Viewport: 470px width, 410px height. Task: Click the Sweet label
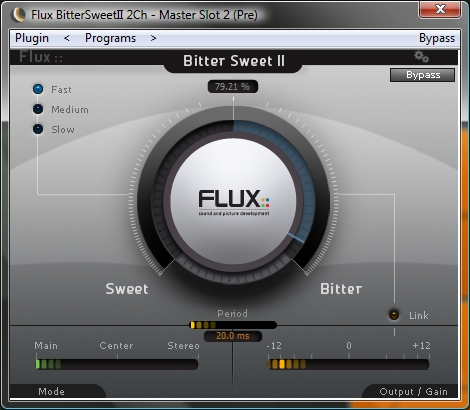127,289
